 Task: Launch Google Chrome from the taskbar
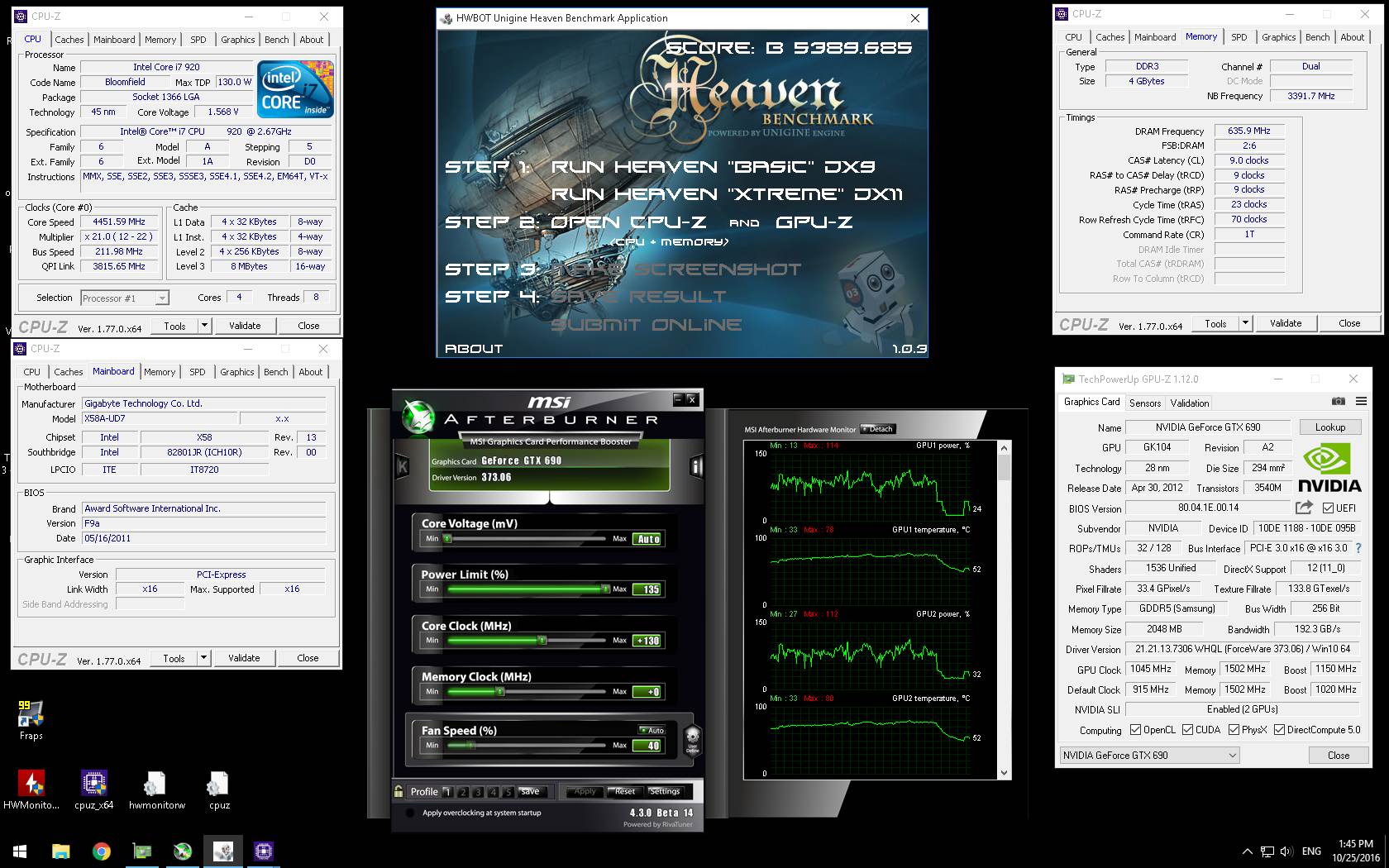point(101,851)
